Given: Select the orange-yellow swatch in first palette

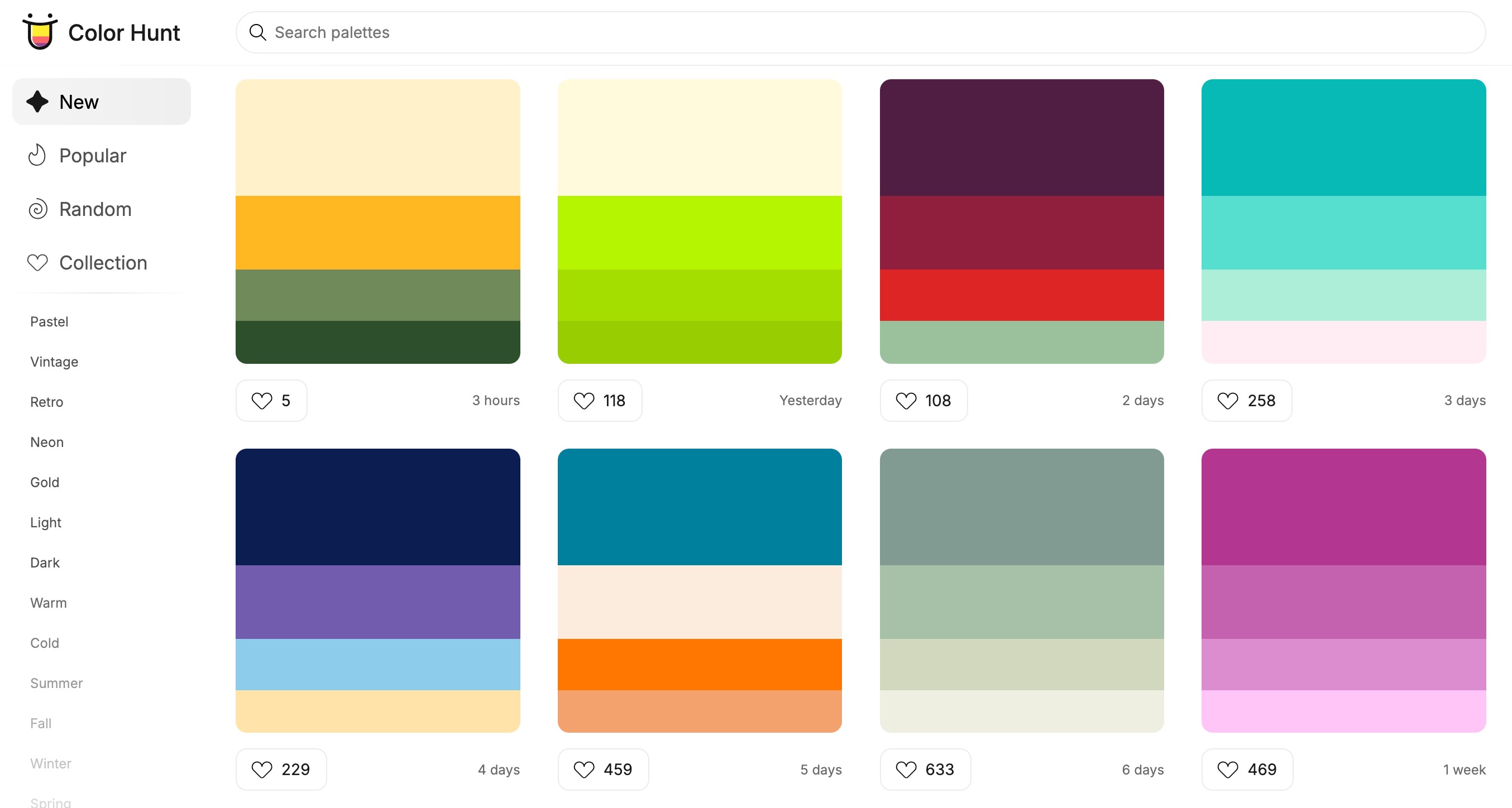Looking at the screenshot, I should pyautogui.click(x=378, y=232).
